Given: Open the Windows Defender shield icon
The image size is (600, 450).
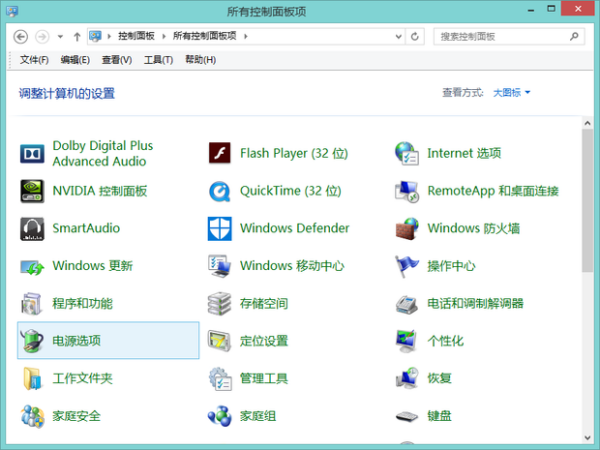Looking at the screenshot, I should pos(220,228).
